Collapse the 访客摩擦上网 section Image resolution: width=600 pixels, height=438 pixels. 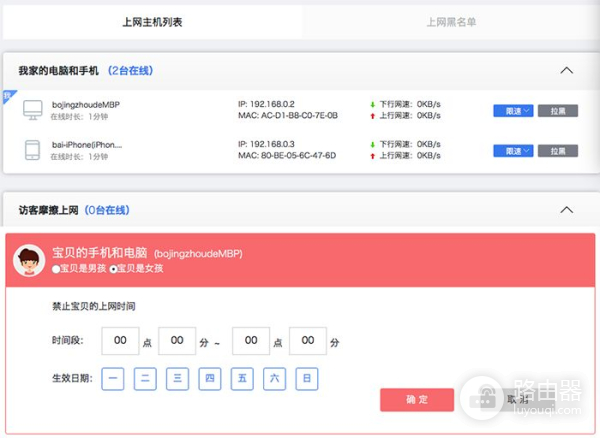tap(567, 210)
